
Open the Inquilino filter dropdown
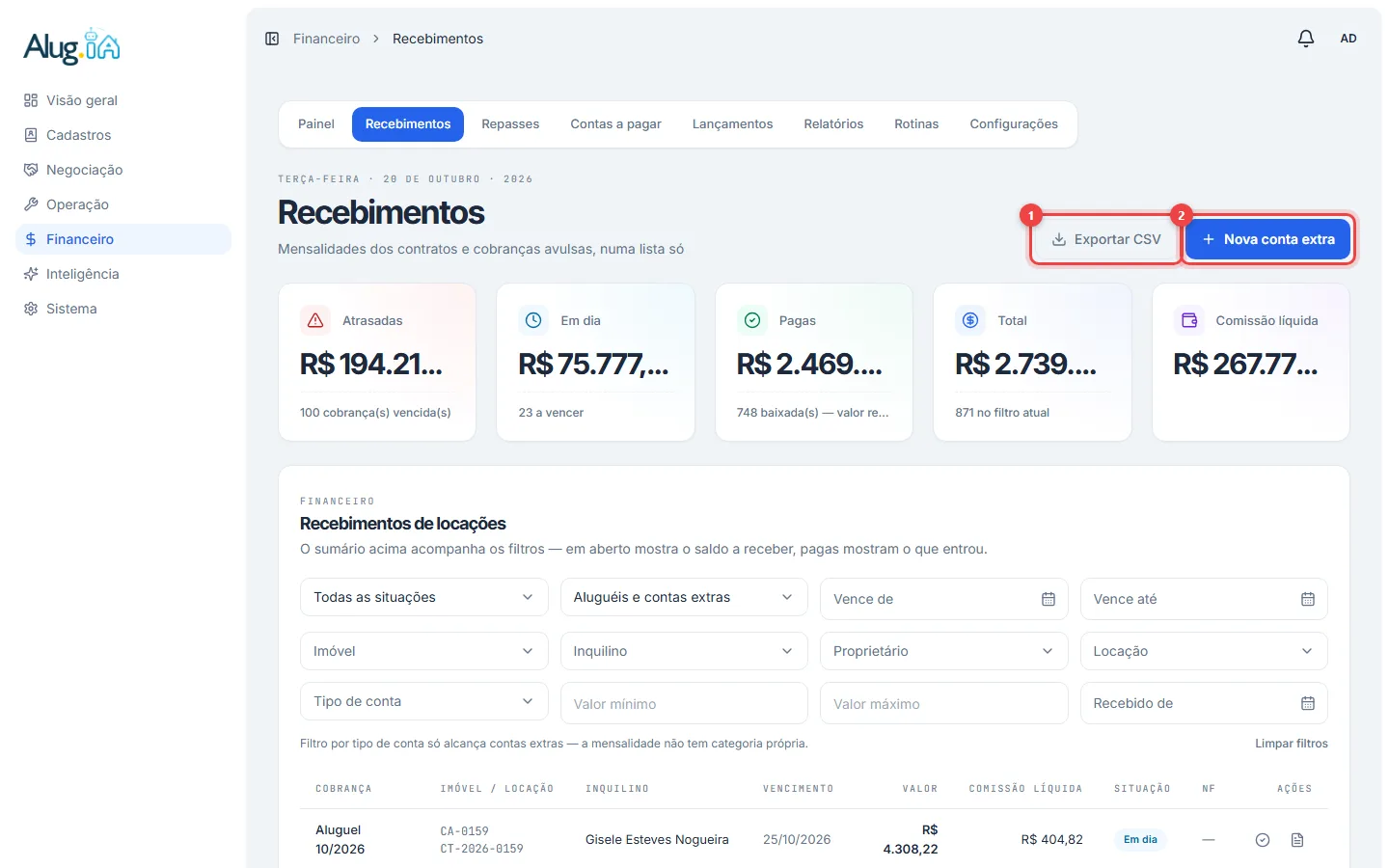(684, 651)
